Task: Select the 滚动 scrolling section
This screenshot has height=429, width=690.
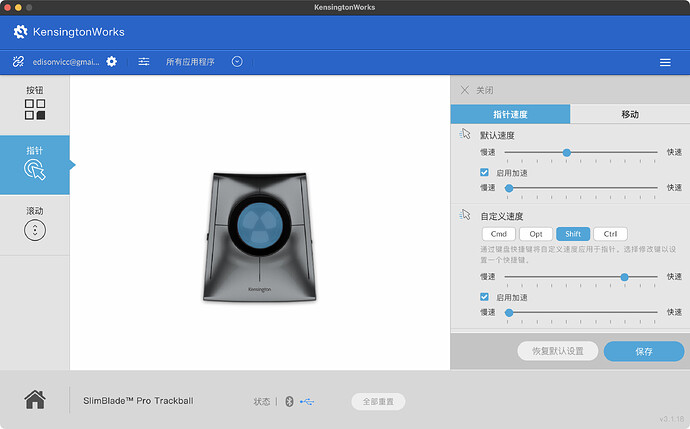Action: coord(35,225)
